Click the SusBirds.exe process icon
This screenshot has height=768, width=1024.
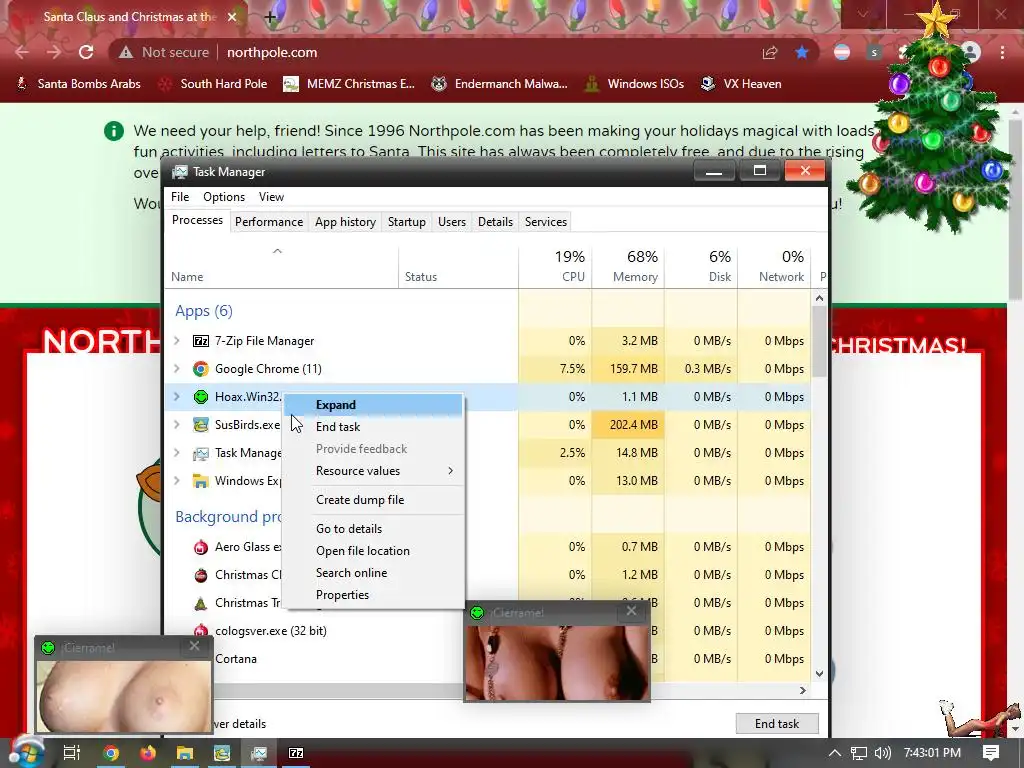pyautogui.click(x=200, y=424)
